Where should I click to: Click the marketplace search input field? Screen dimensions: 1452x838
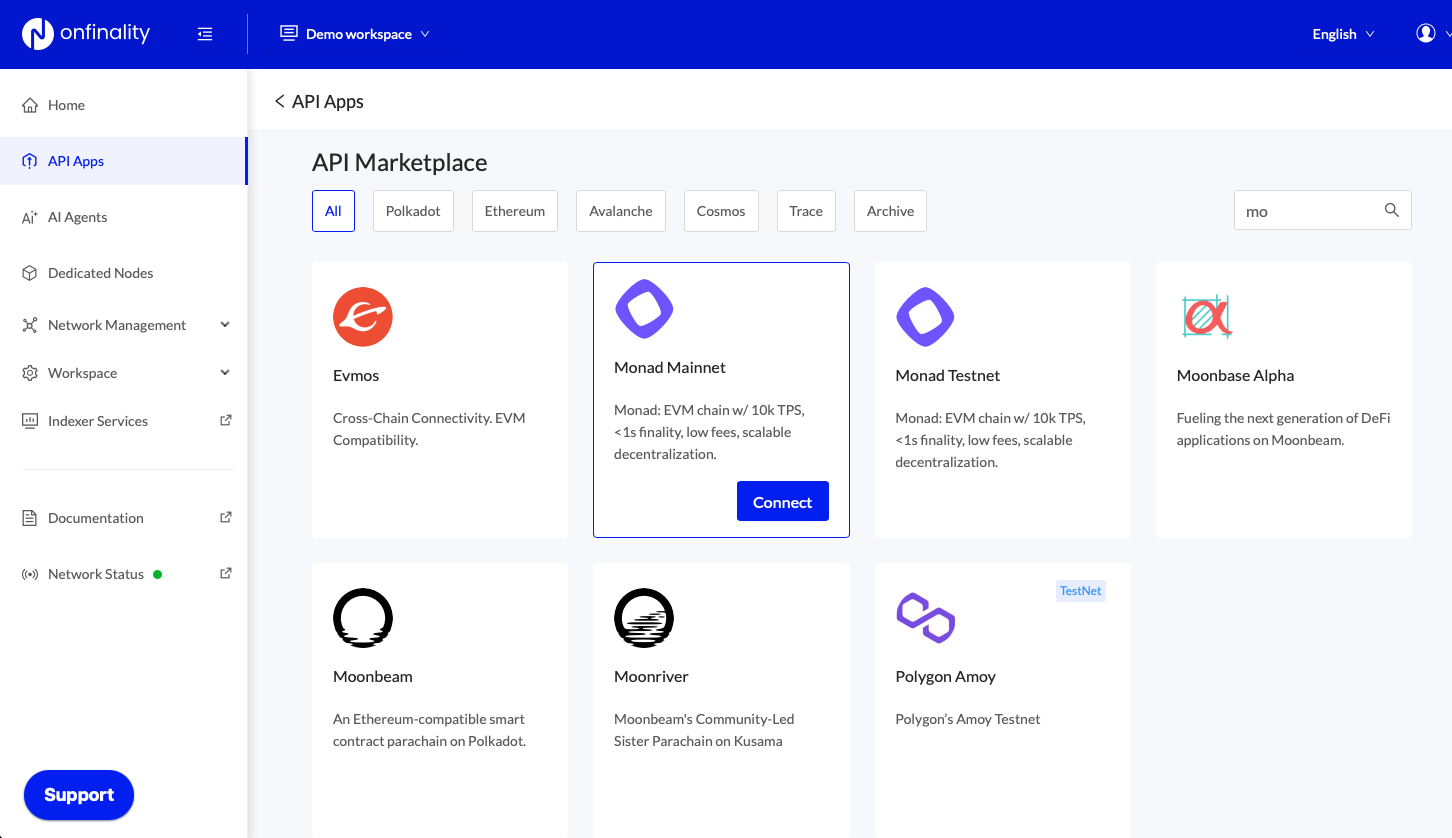click(1305, 211)
